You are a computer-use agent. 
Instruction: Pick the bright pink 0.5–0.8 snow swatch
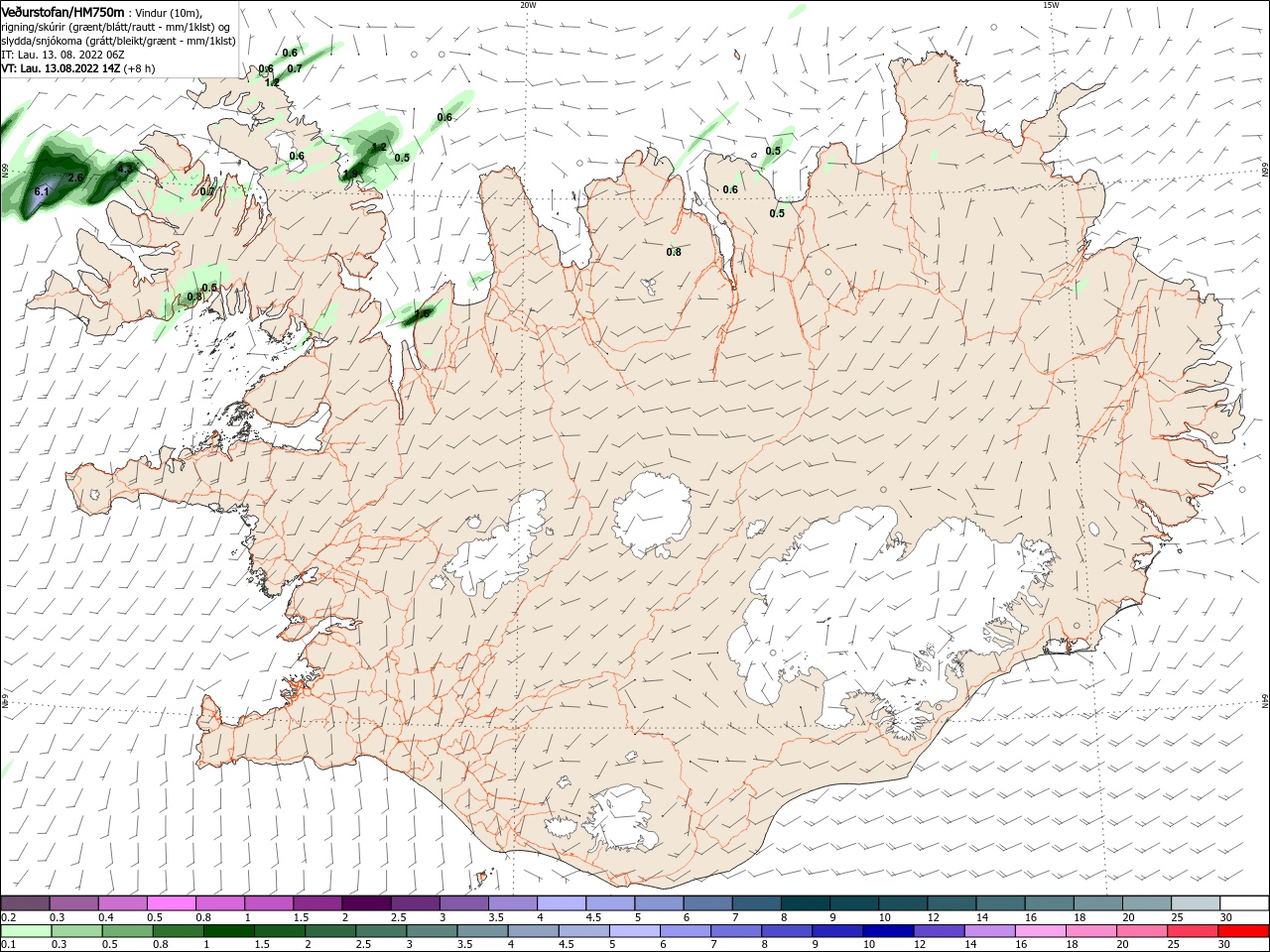tap(171, 903)
